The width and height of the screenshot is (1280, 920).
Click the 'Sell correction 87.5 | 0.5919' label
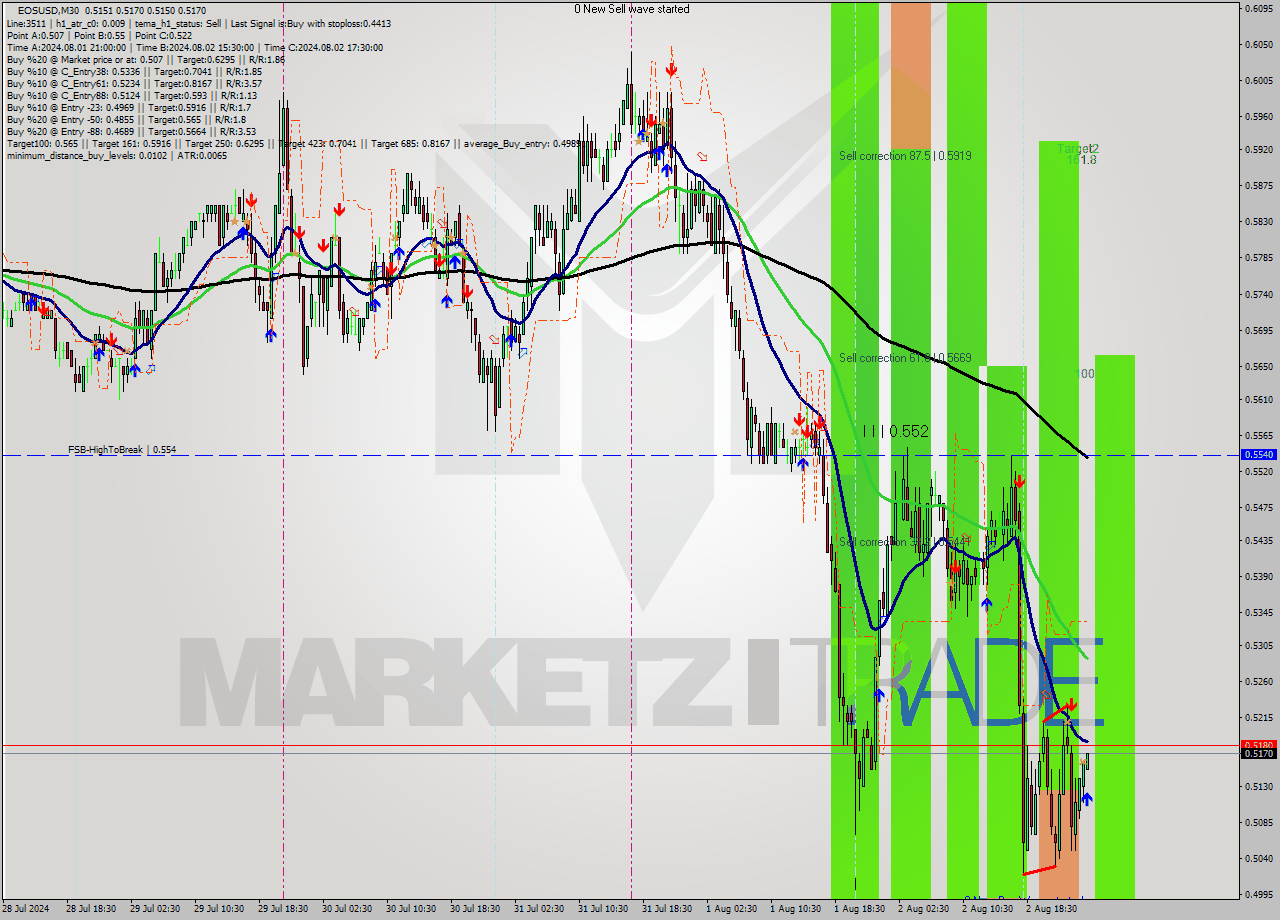[905, 156]
